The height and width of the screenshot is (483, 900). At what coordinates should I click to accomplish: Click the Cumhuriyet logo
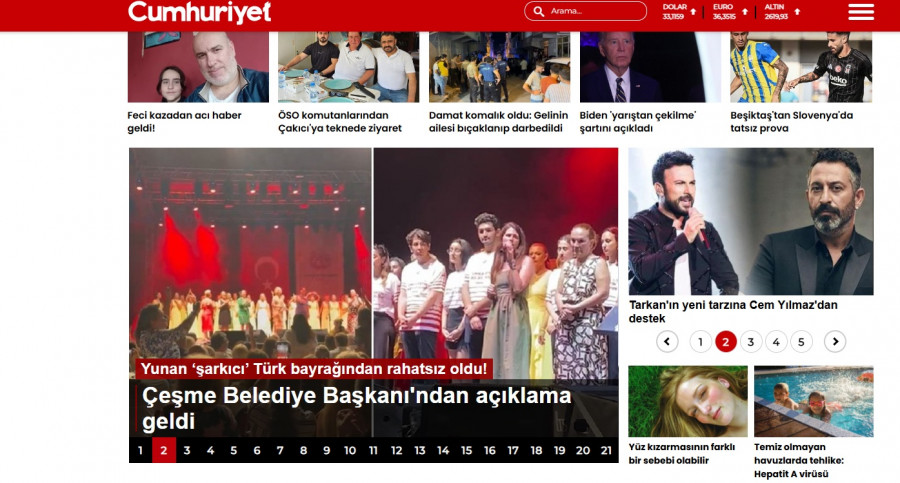coord(199,12)
